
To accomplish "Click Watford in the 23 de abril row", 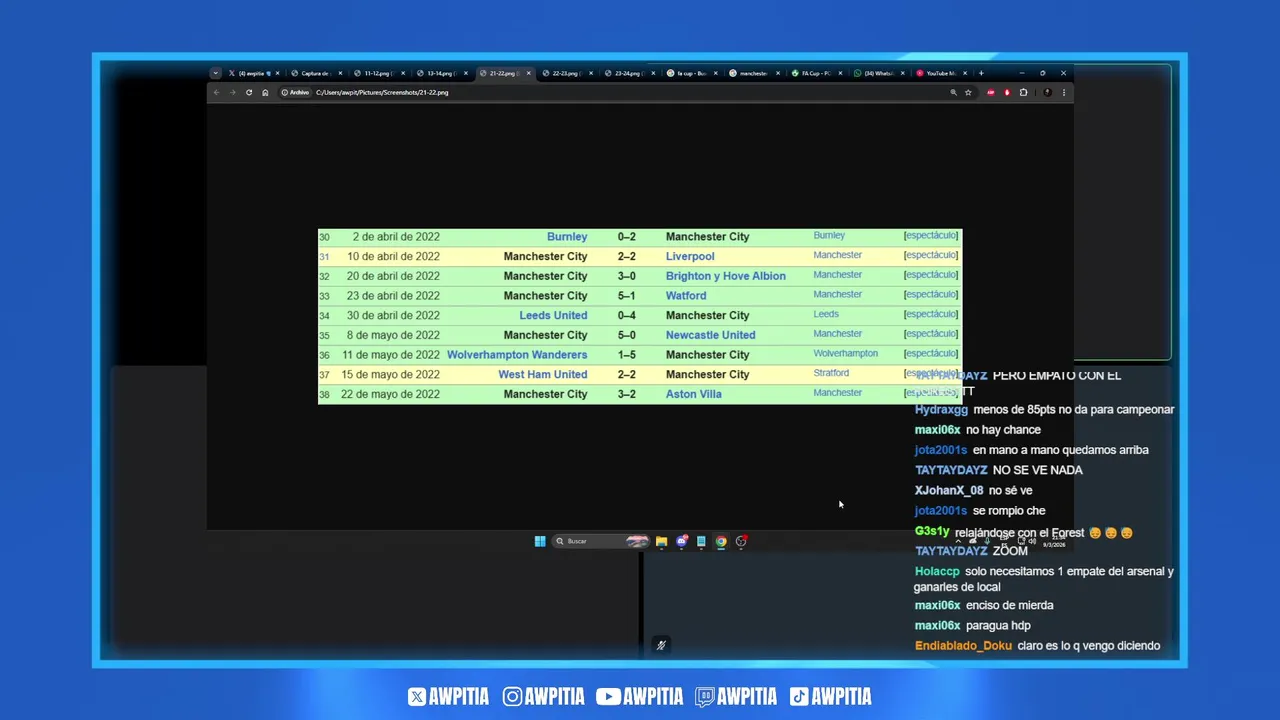I will click(686, 296).
